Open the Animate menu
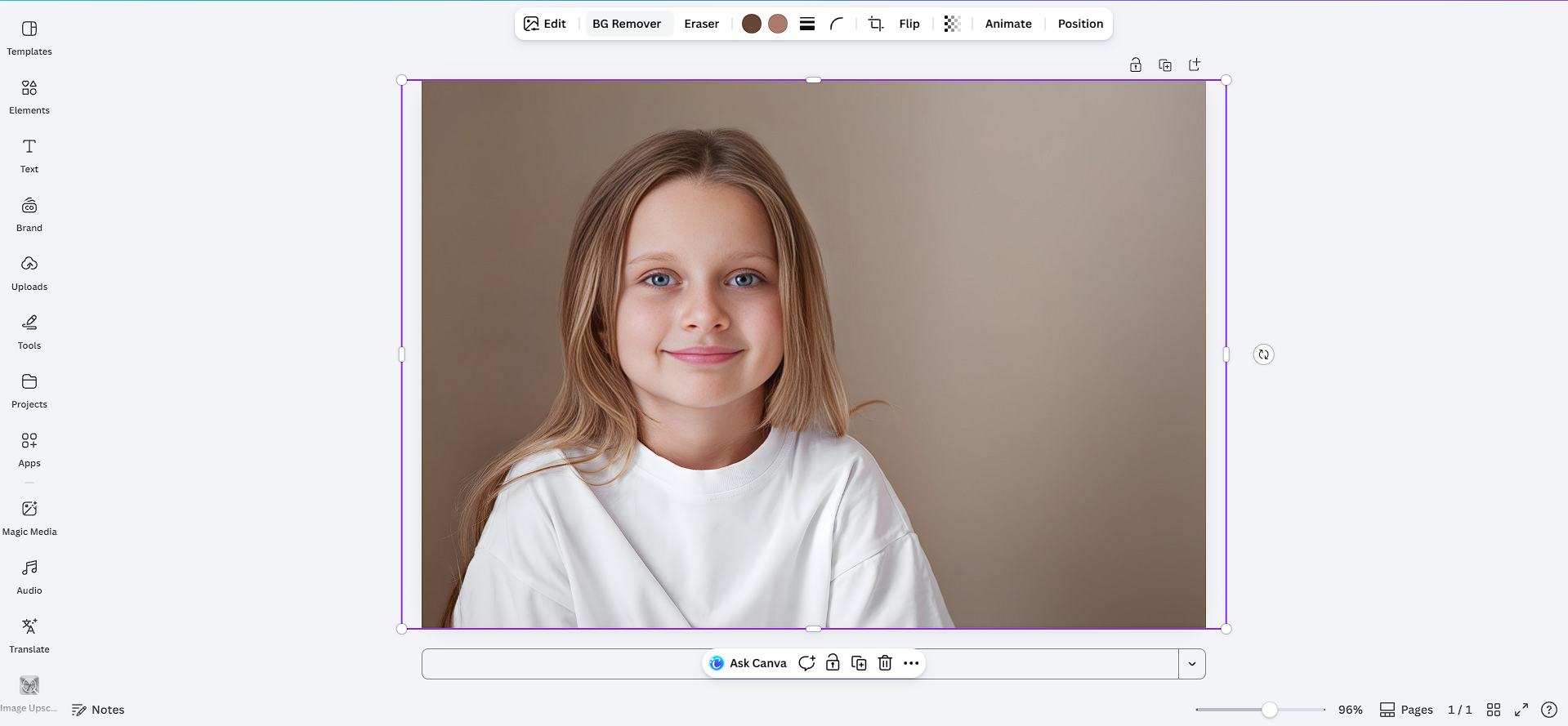The width and height of the screenshot is (1568, 726). click(1008, 24)
